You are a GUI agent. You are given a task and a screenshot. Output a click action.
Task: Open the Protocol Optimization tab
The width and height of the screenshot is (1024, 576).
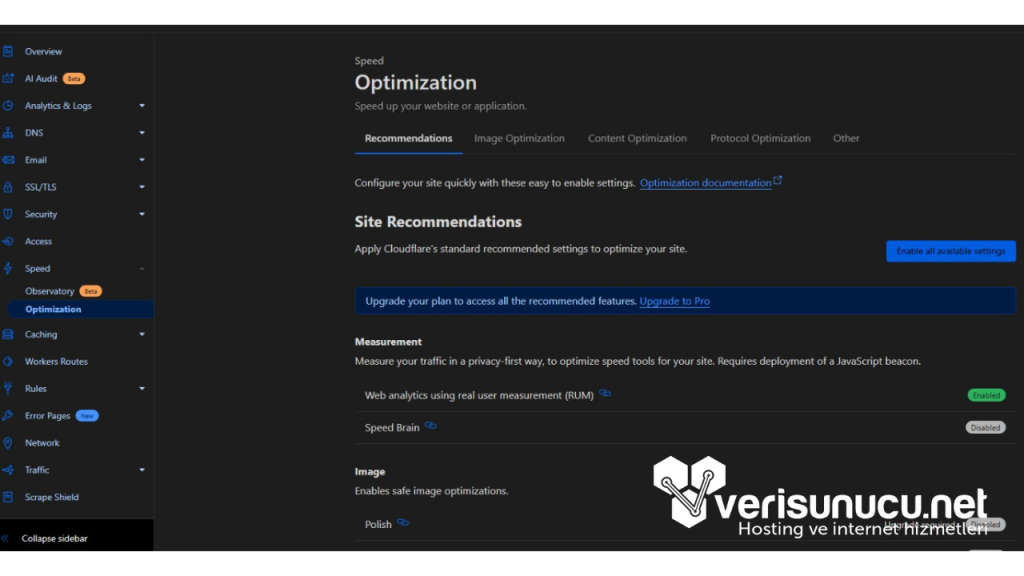pos(760,138)
